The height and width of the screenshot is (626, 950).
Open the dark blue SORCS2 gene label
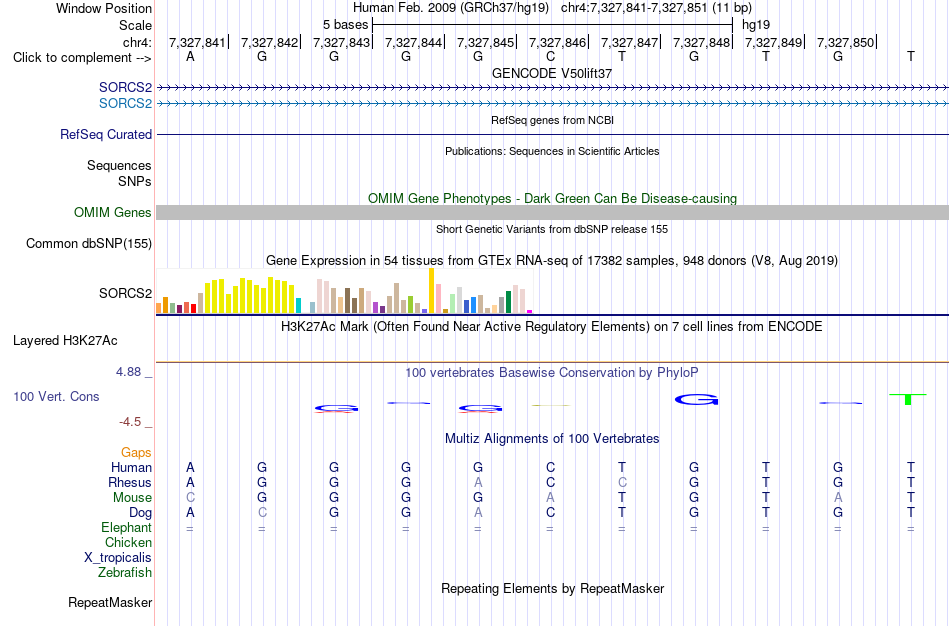tap(125, 87)
